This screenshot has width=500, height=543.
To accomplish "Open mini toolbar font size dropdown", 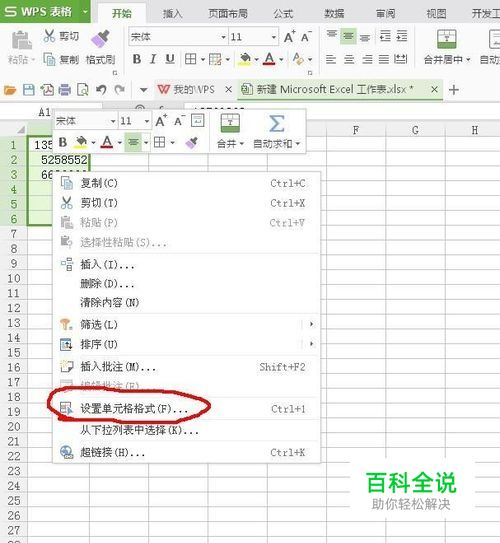I will coord(147,121).
